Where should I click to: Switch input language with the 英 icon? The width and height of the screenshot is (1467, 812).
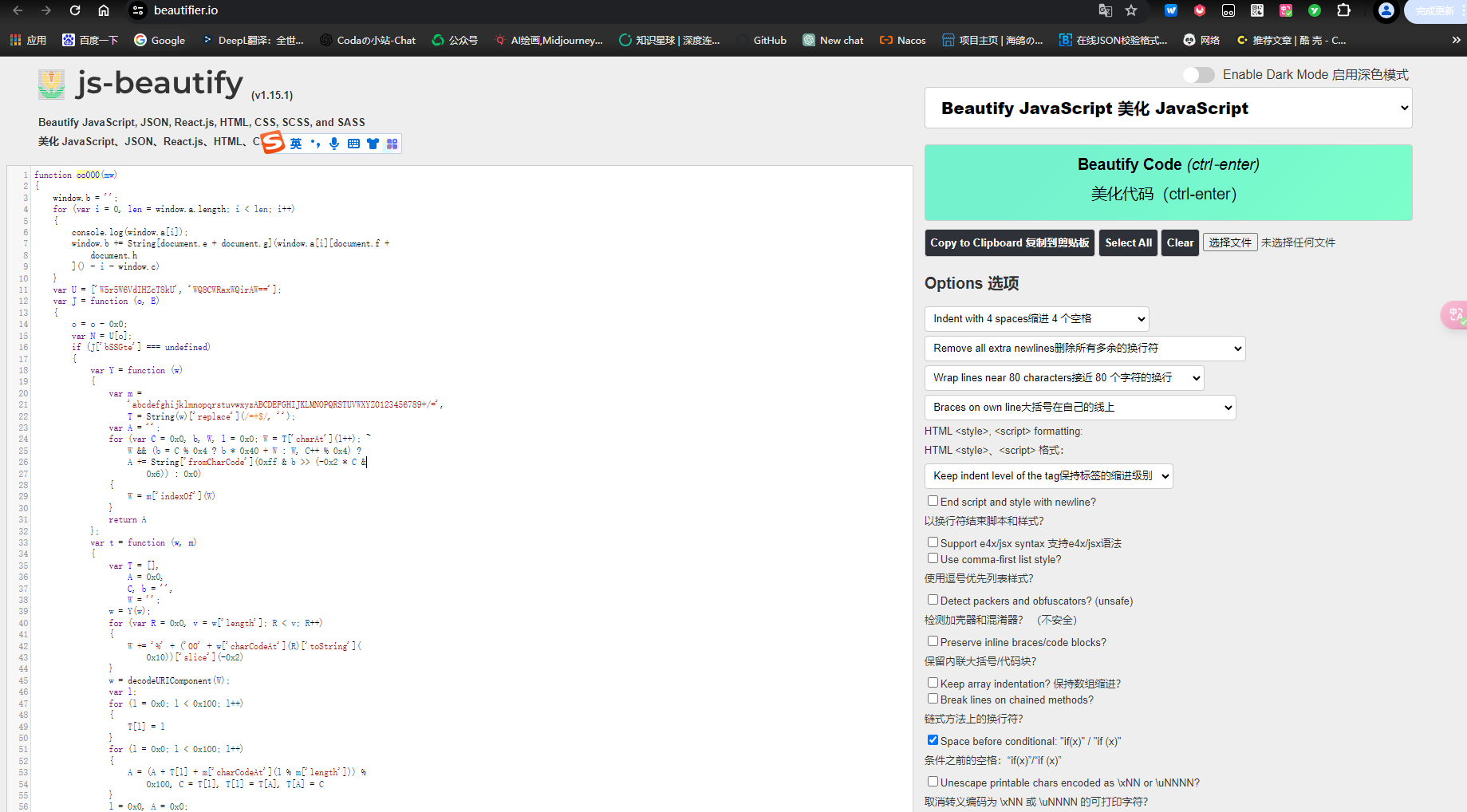pos(296,144)
